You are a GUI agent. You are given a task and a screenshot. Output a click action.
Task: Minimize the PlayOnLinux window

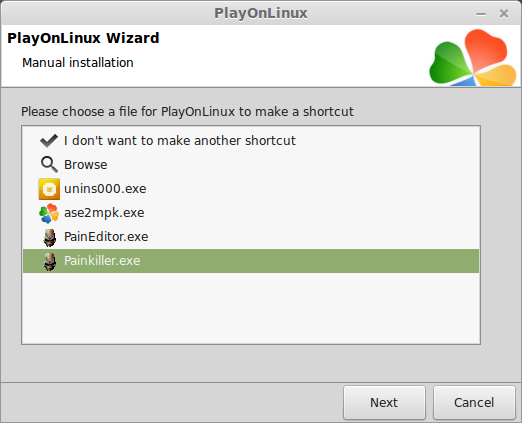[481, 14]
